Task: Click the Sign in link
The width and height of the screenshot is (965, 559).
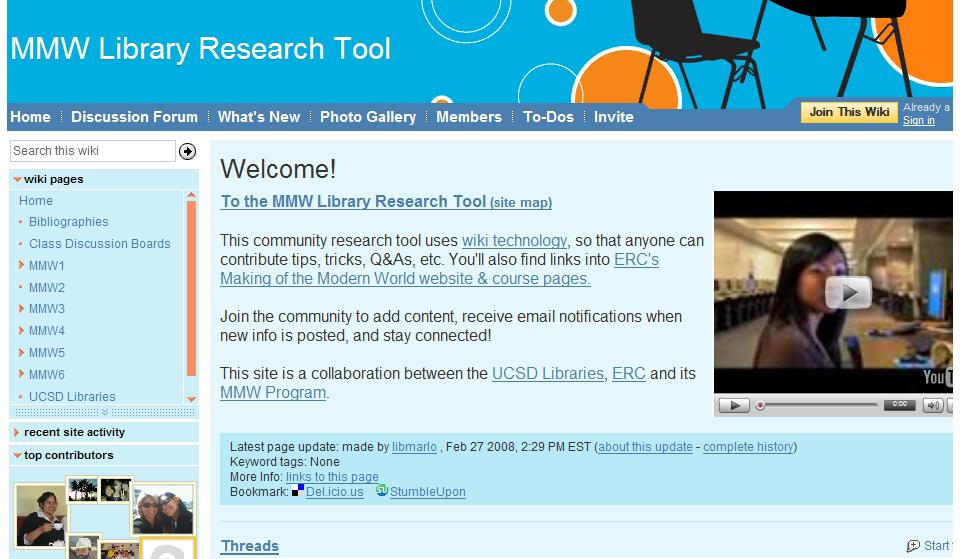Action: (918, 121)
